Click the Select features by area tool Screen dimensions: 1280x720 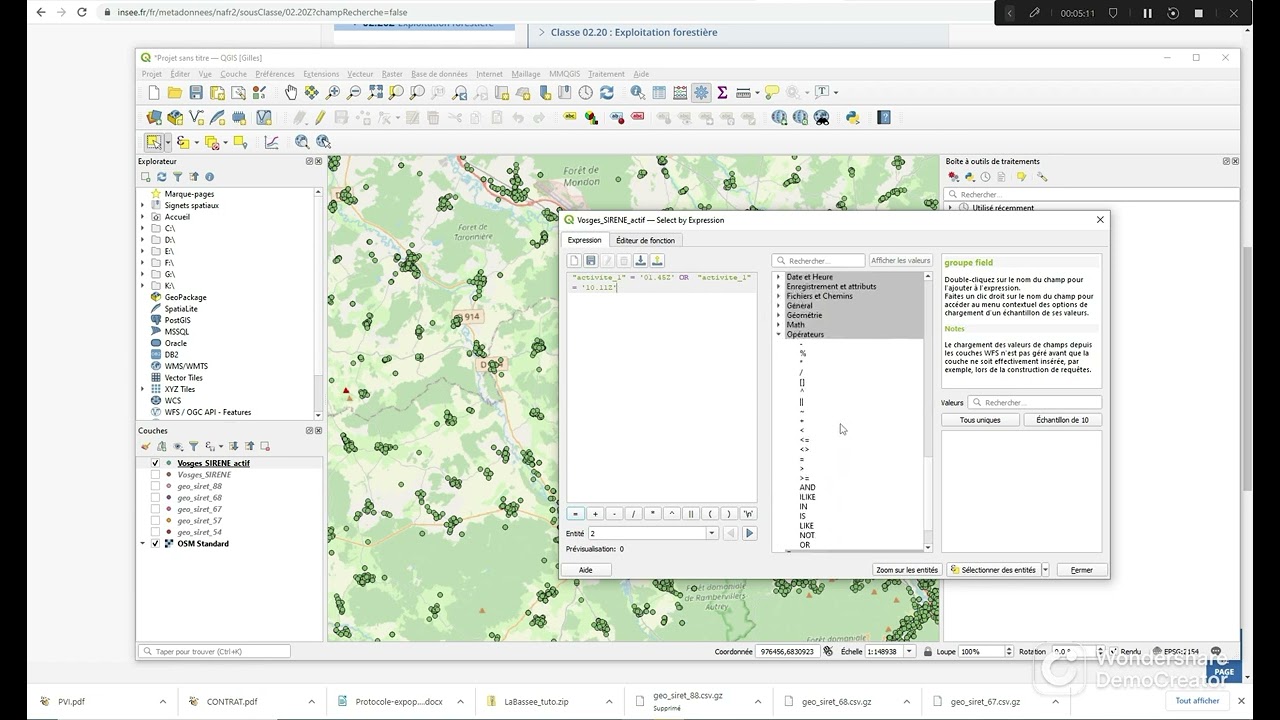tap(154, 142)
